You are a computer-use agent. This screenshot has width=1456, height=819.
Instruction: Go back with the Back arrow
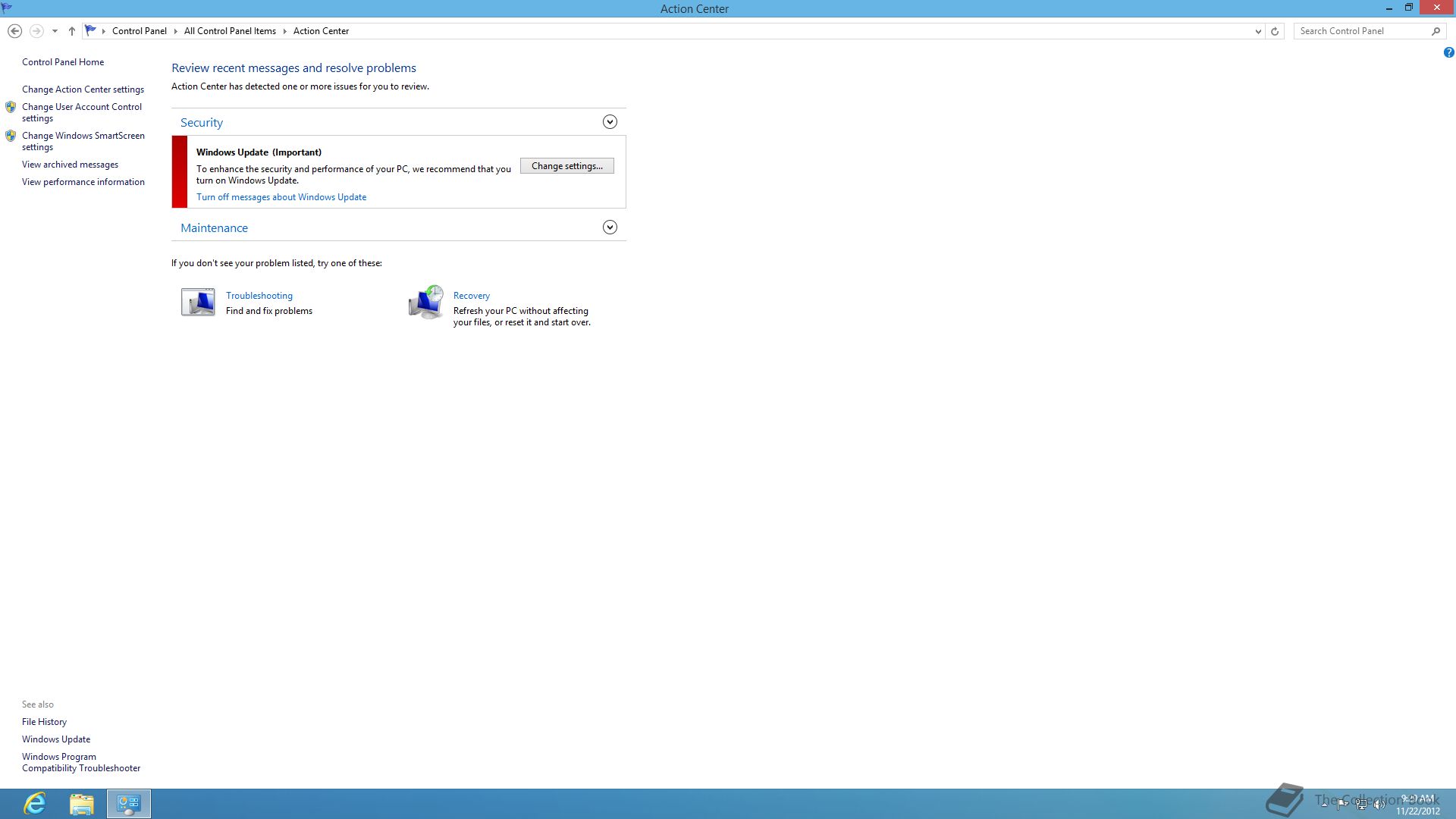click(14, 31)
